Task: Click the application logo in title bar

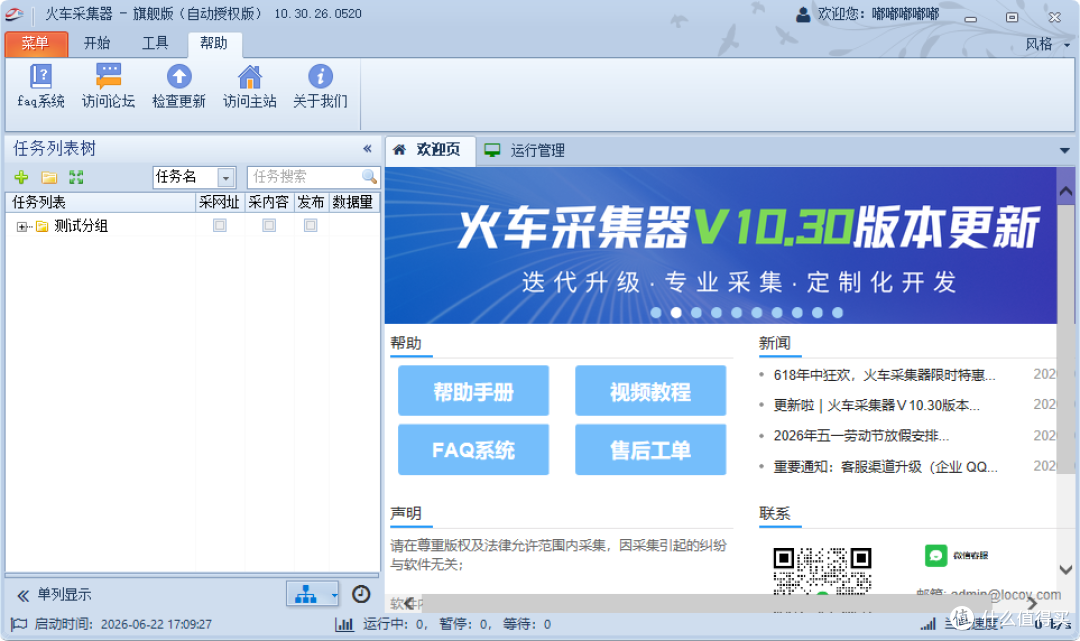Action: click(14, 14)
